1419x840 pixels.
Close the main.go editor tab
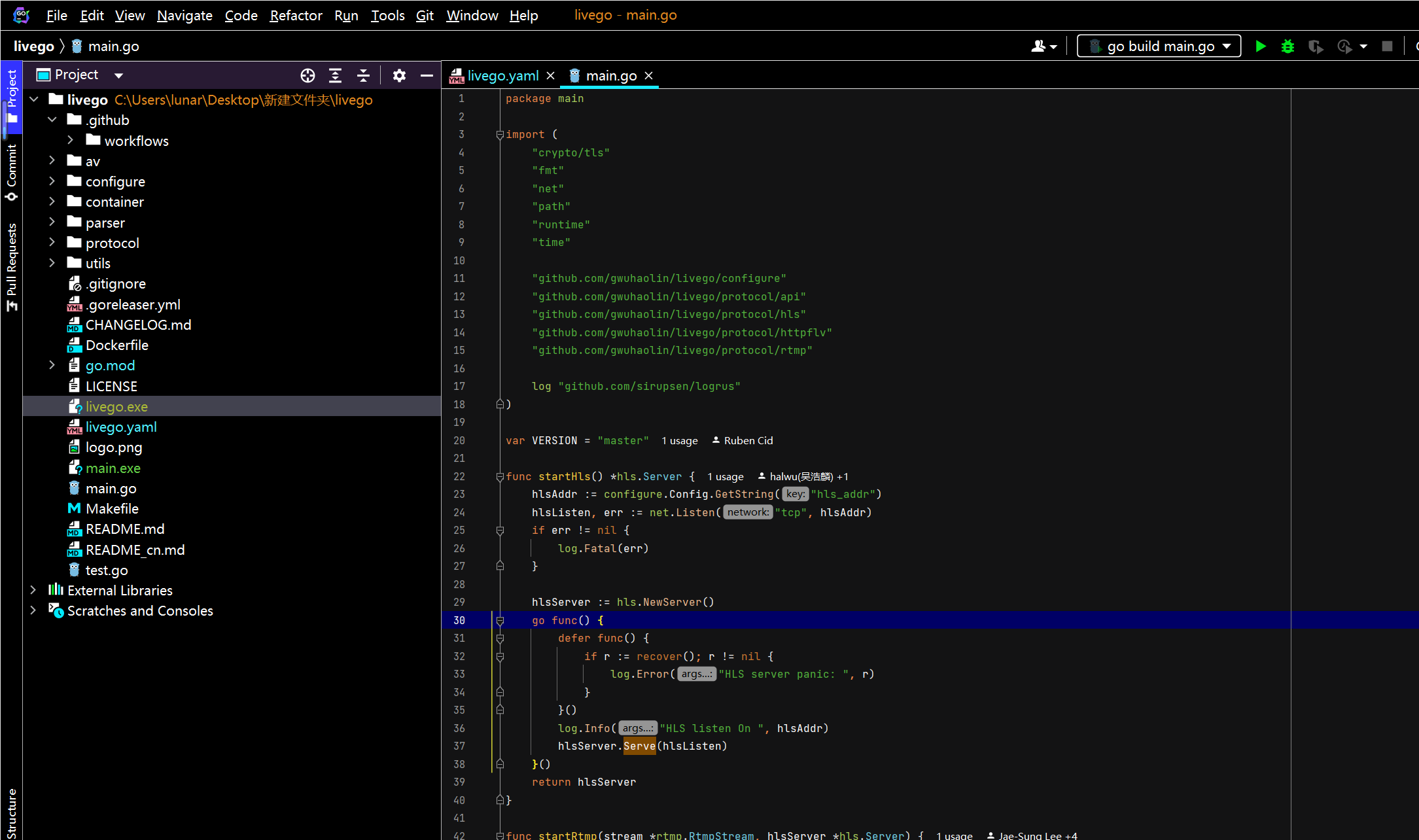point(649,76)
